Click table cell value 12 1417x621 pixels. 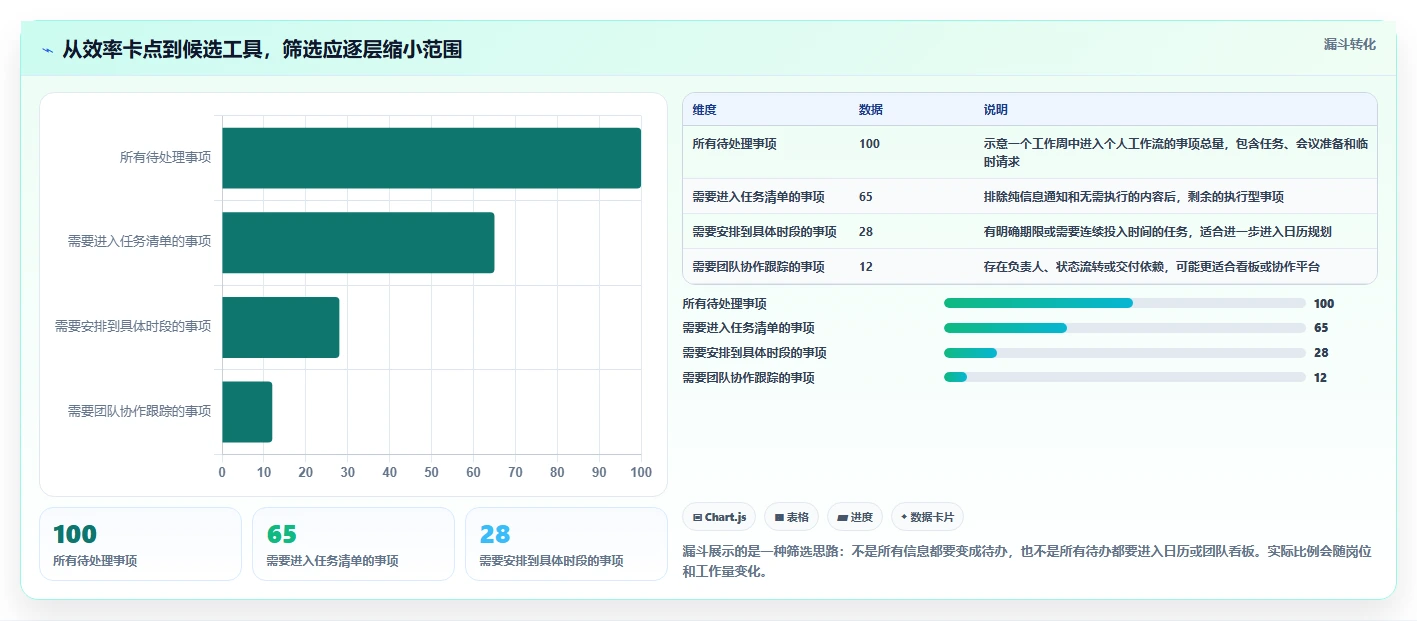tap(866, 267)
